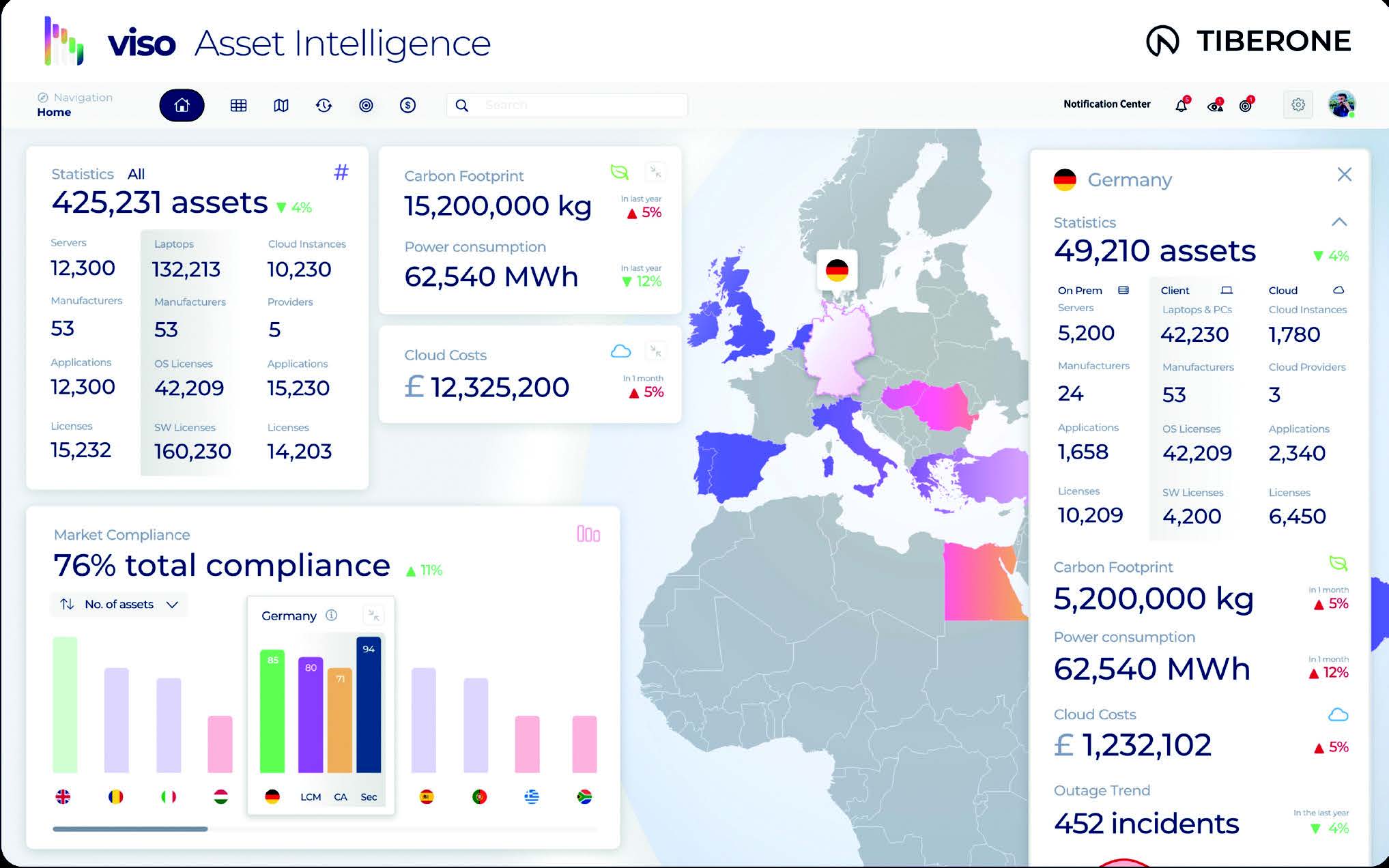Click the eye watch notifications icon
This screenshot has width=1389, height=868.
tap(1214, 106)
